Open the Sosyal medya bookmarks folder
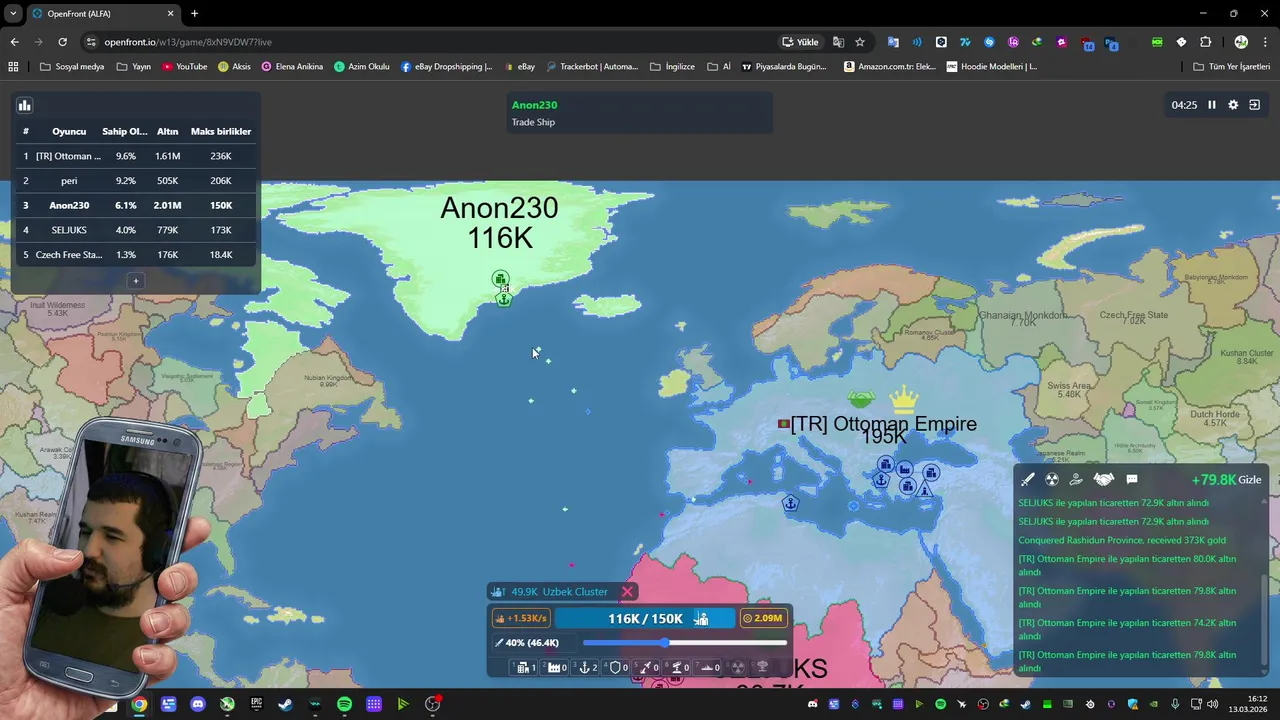 tap(72, 67)
